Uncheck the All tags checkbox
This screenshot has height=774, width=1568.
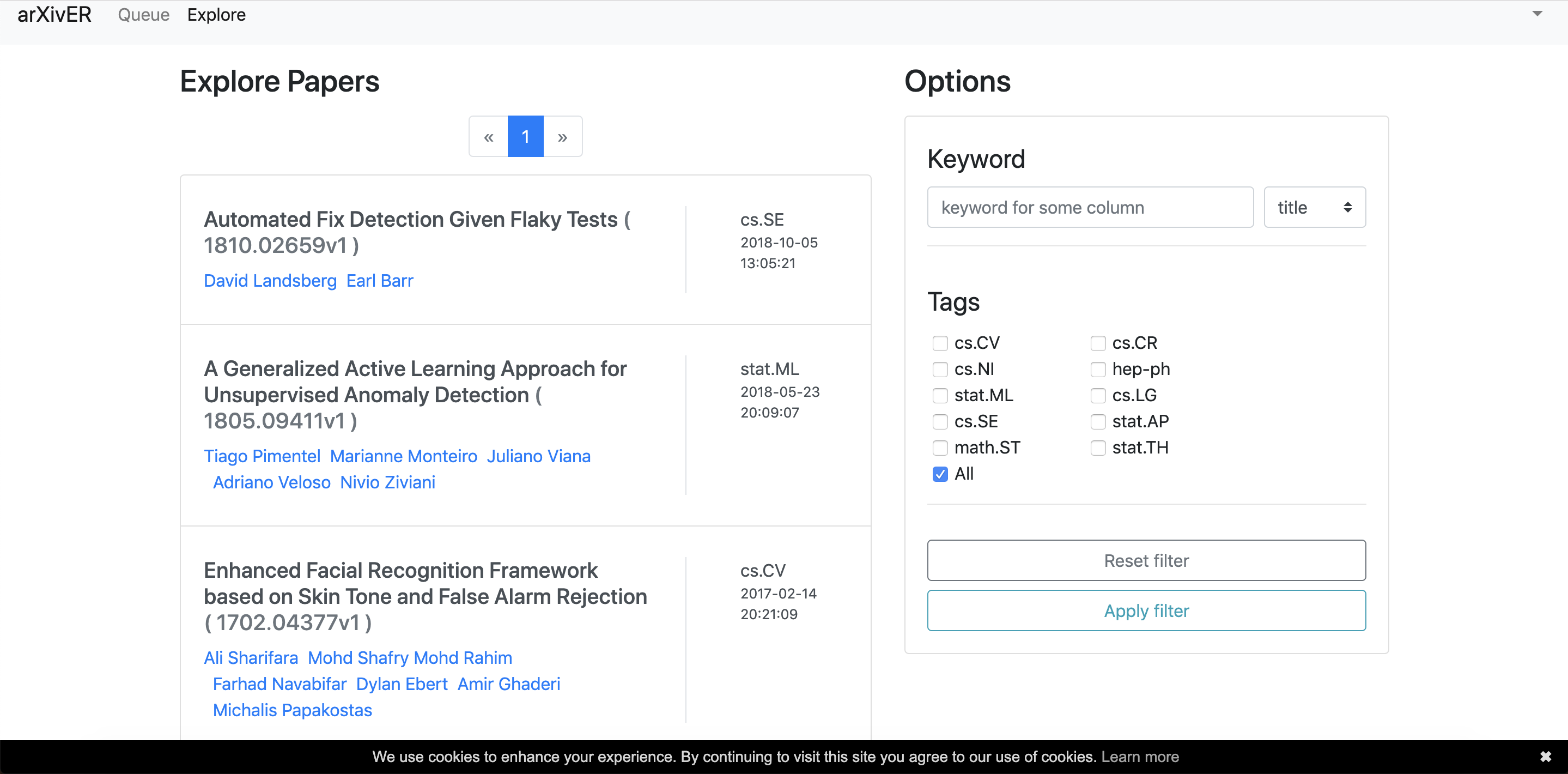pyautogui.click(x=940, y=474)
